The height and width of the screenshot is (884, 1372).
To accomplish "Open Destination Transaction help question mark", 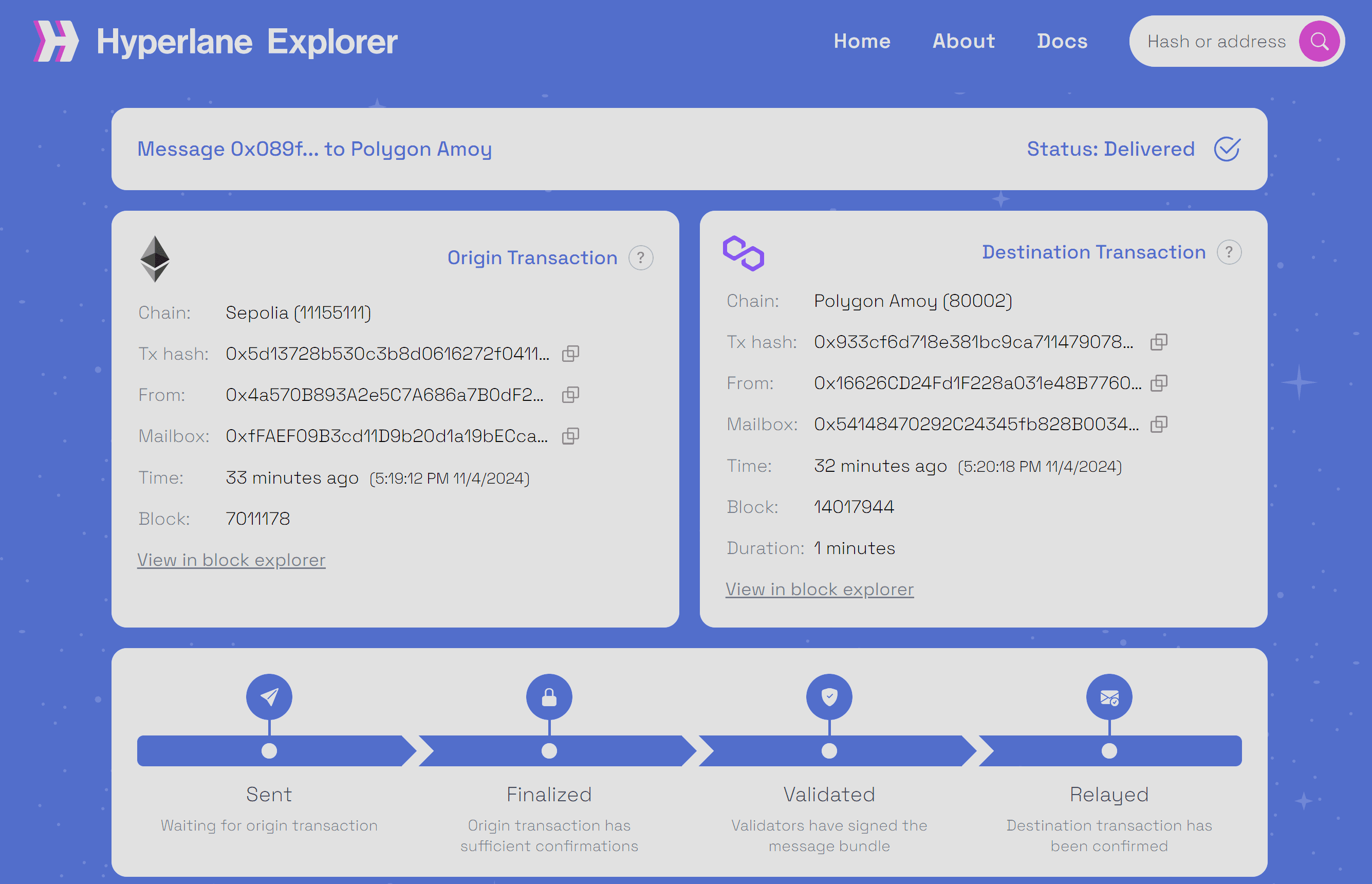I will [1229, 252].
